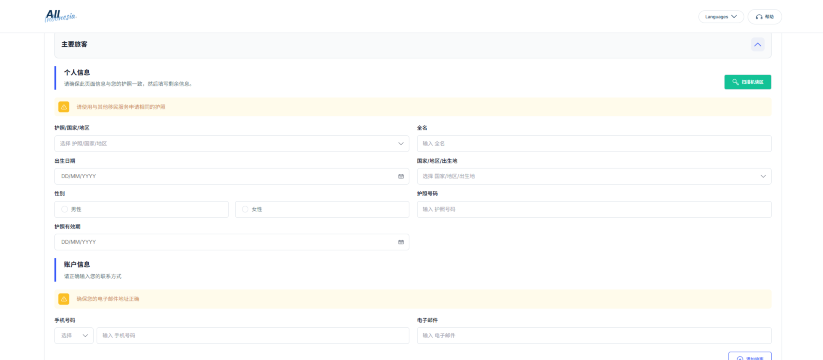Click the warning icon above email notice

64,299
